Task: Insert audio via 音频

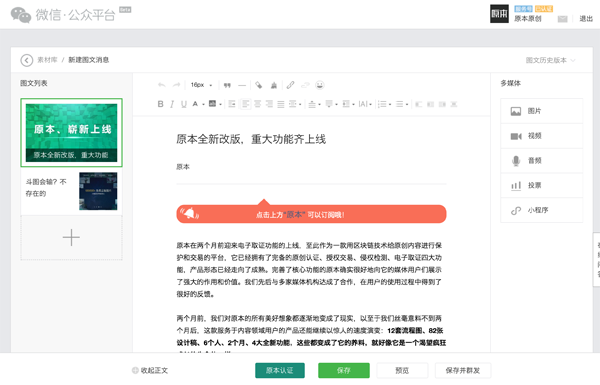Action: click(542, 161)
